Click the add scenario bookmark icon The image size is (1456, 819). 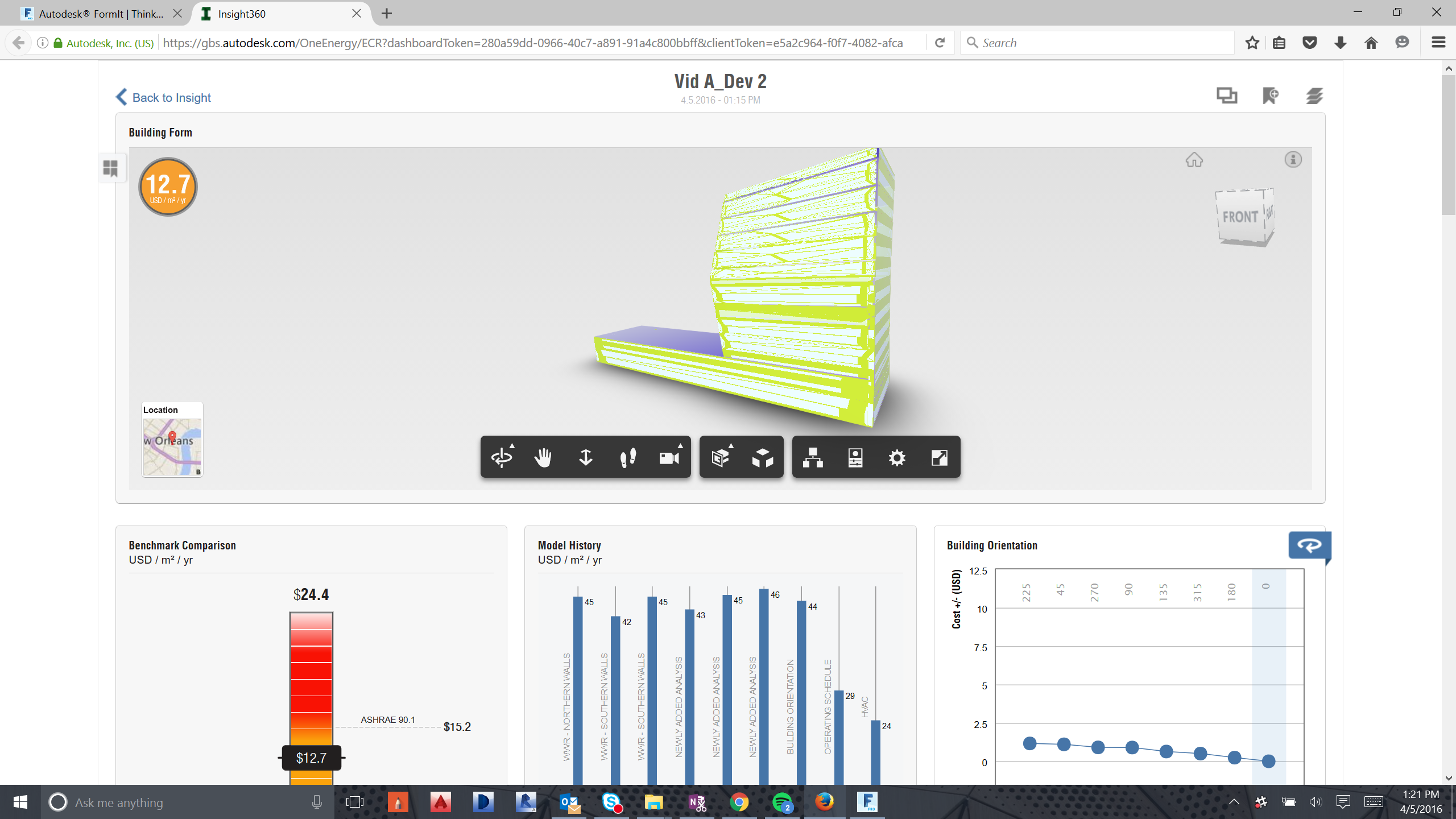[x=1270, y=96]
